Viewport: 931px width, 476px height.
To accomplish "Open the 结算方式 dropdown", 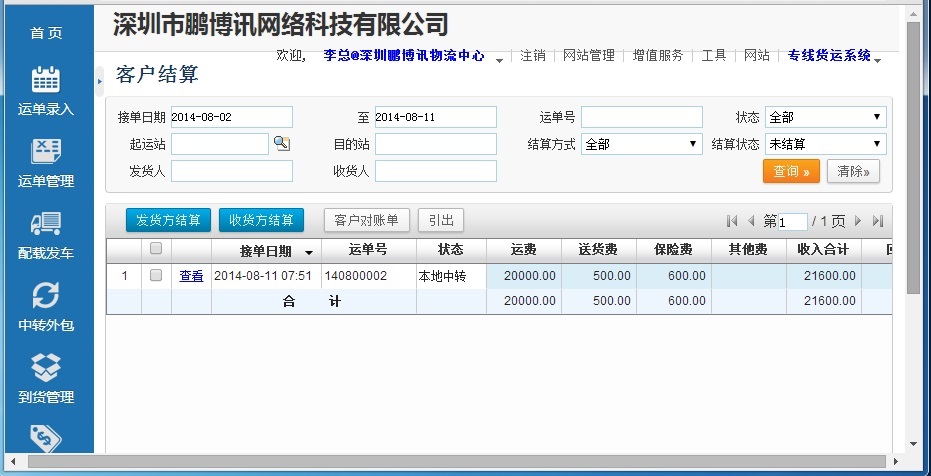I will 641,144.
